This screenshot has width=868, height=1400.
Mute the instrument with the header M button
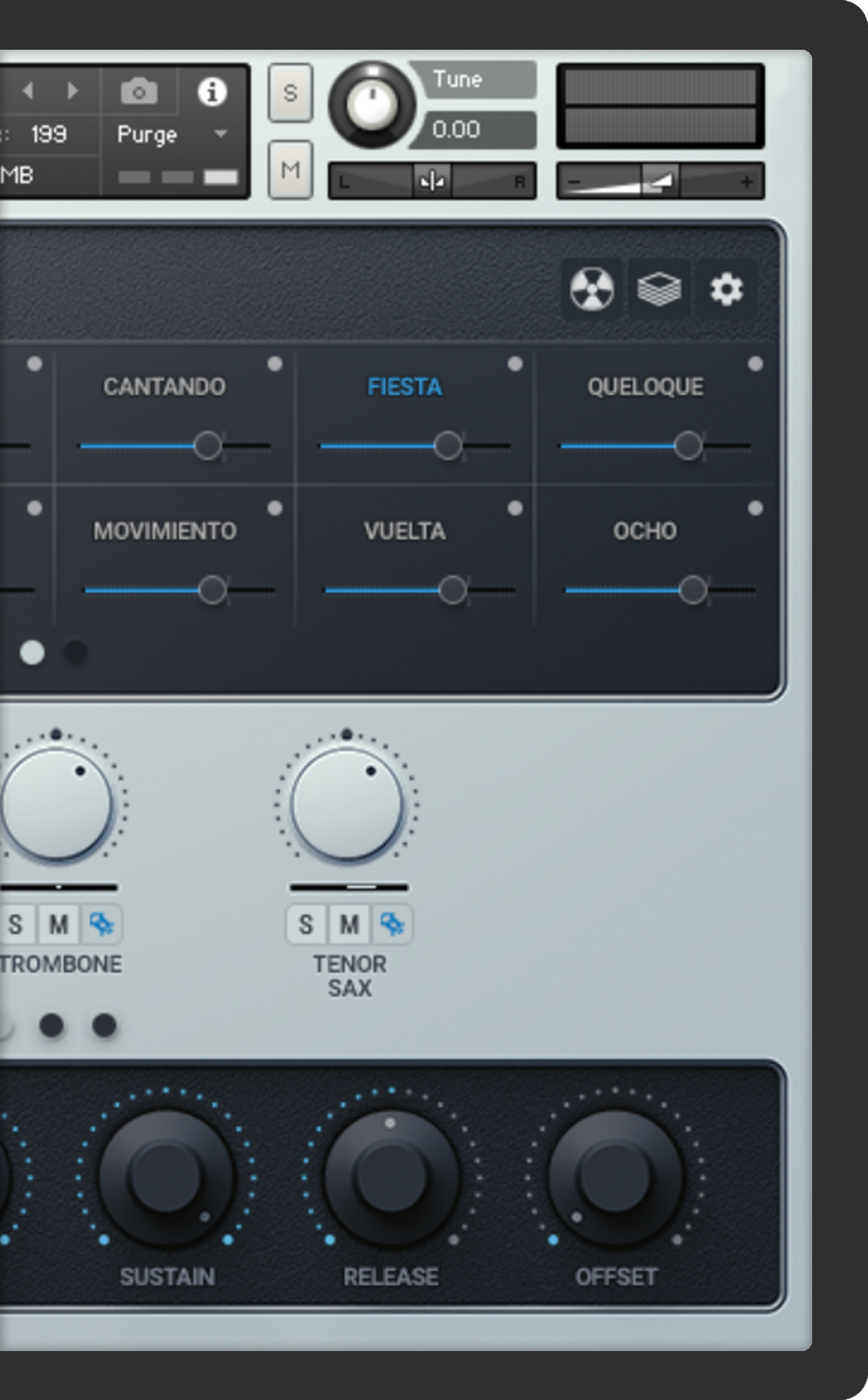(x=291, y=170)
